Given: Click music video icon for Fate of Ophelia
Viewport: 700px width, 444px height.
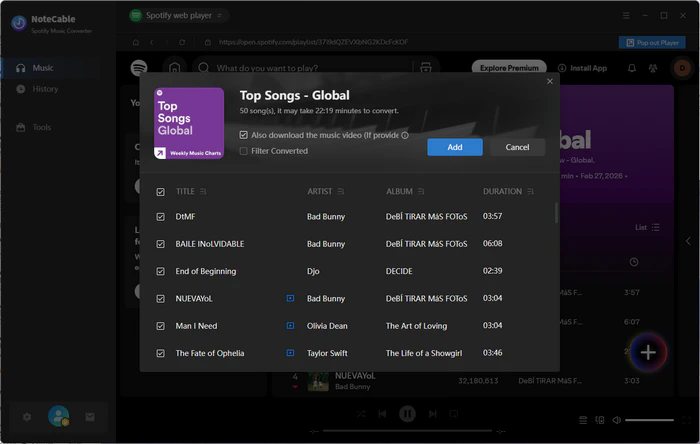Looking at the screenshot, I should click(290, 353).
